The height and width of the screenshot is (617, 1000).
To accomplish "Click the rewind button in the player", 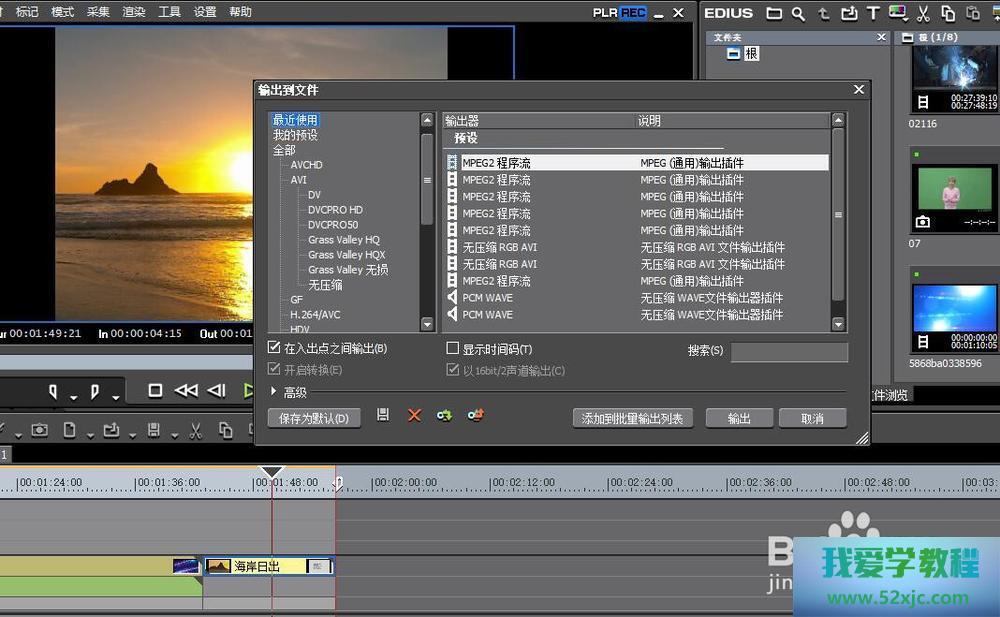I will pos(186,391).
